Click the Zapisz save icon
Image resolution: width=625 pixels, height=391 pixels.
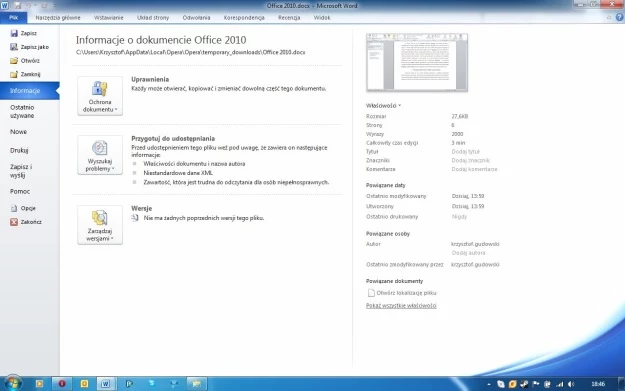(14, 33)
